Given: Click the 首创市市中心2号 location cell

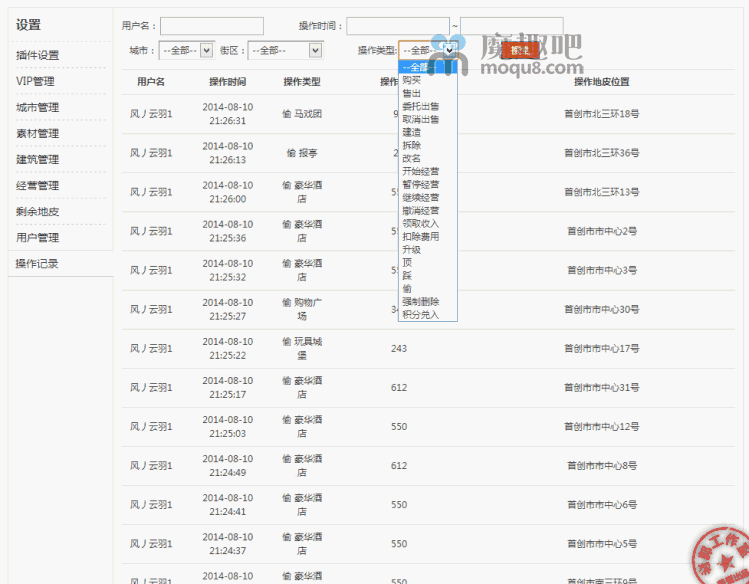Looking at the screenshot, I should [x=601, y=231].
